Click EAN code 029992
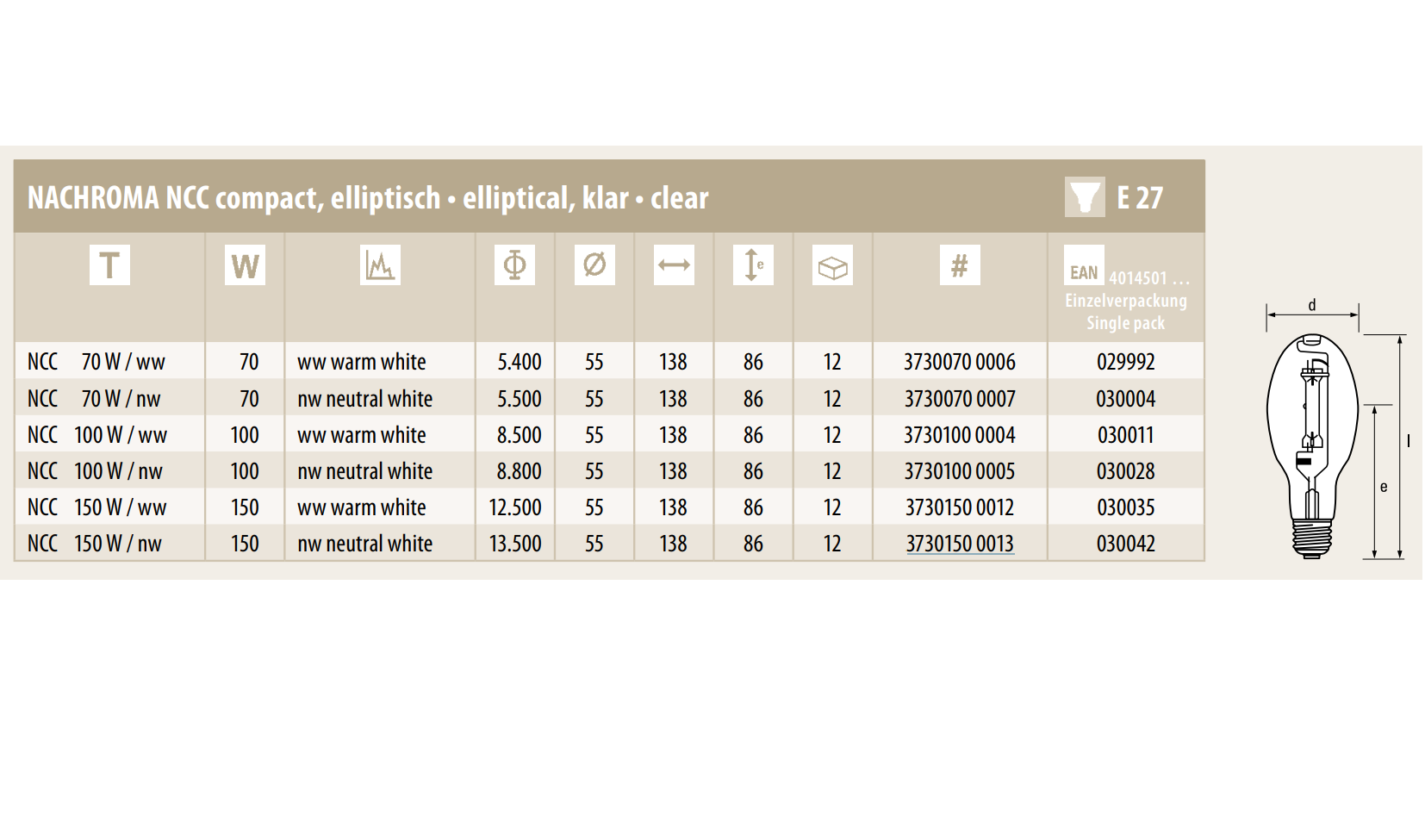 tap(1126, 362)
